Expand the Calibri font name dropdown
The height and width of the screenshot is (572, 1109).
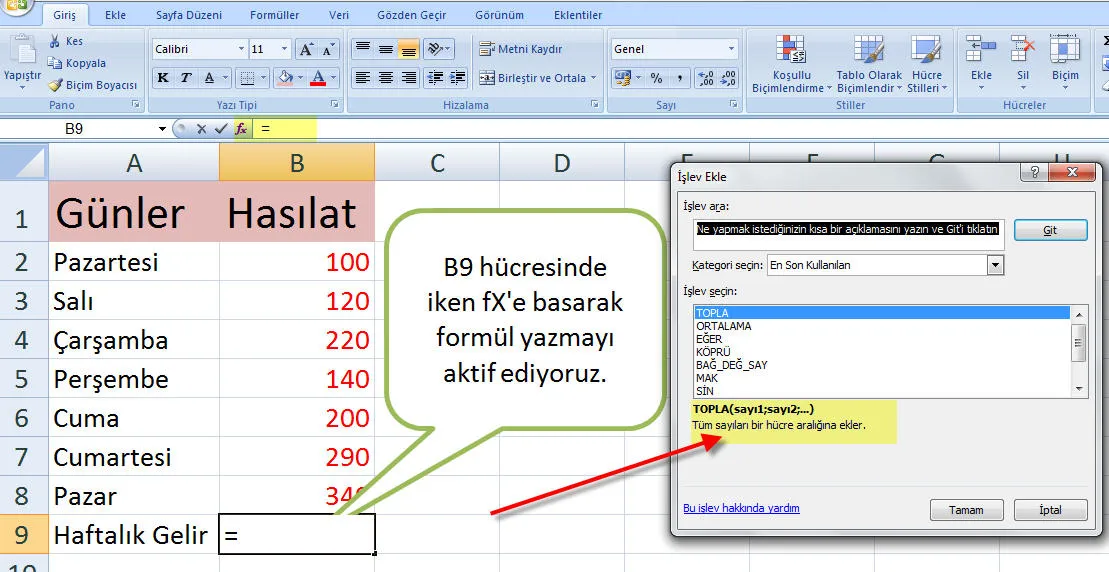point(241,49)
